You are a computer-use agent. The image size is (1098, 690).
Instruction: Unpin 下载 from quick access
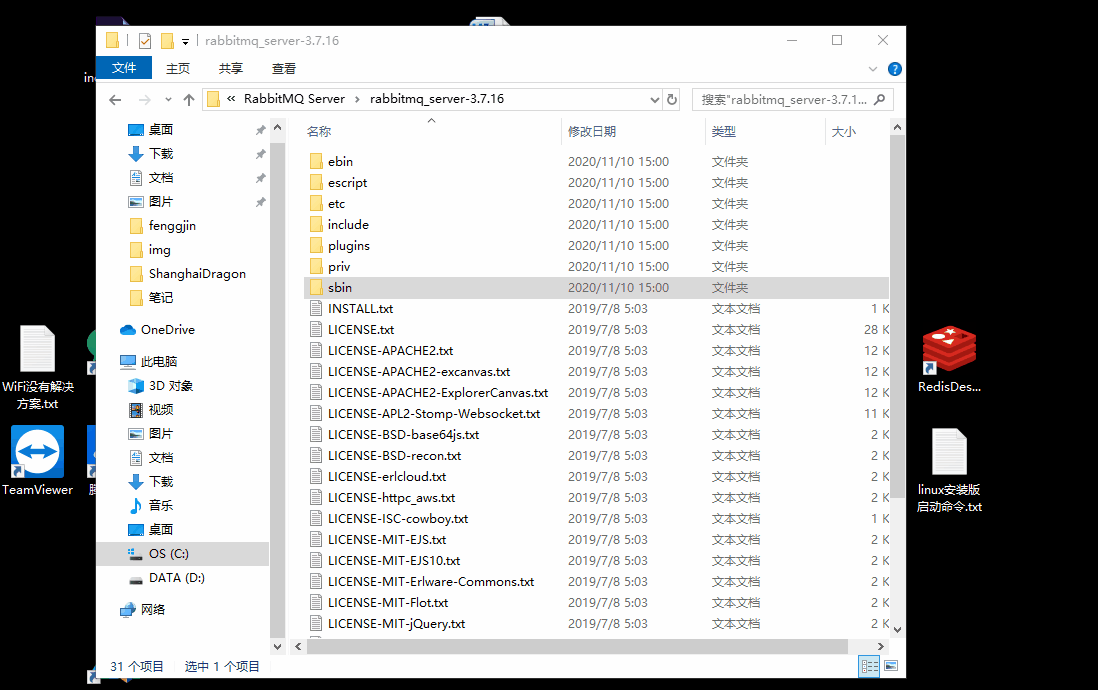point(260,154)
